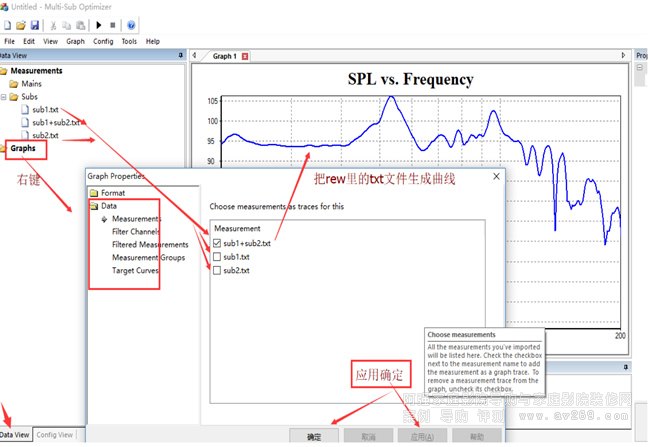Open the Tools menu
650x447 pixels.
coord(129,41)
